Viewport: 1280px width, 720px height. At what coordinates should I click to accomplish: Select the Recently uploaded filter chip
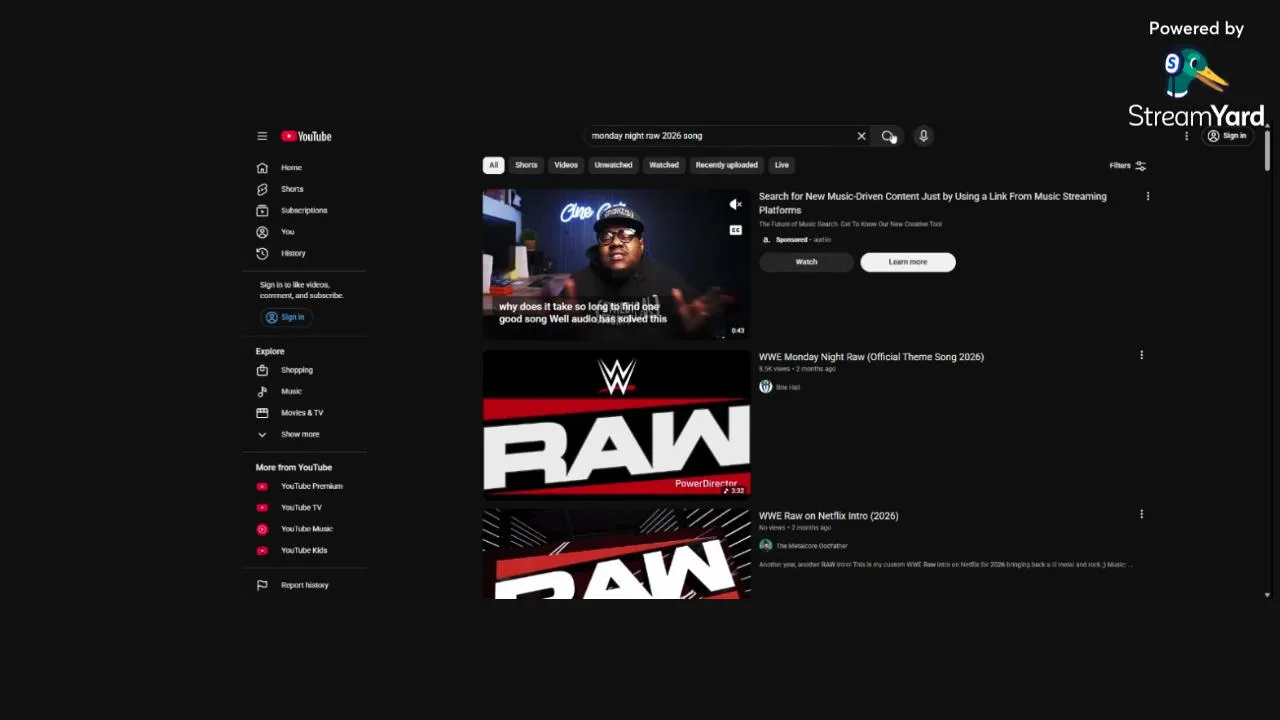(727, 165)
